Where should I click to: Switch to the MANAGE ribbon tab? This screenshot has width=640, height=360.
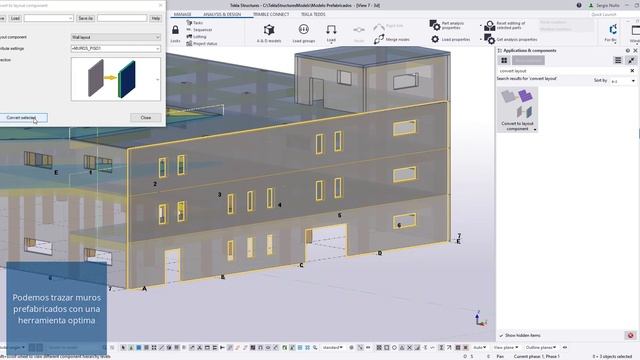182,14
